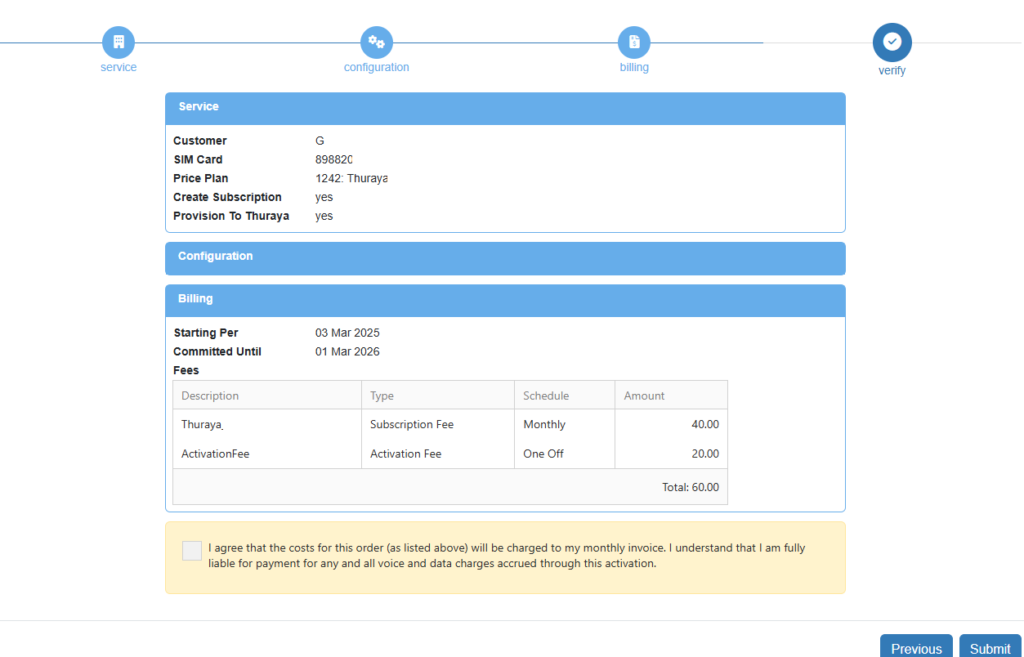Go to the 'service' step label
The height and width of the screenshot is (657, 1024).
(118, 67)
